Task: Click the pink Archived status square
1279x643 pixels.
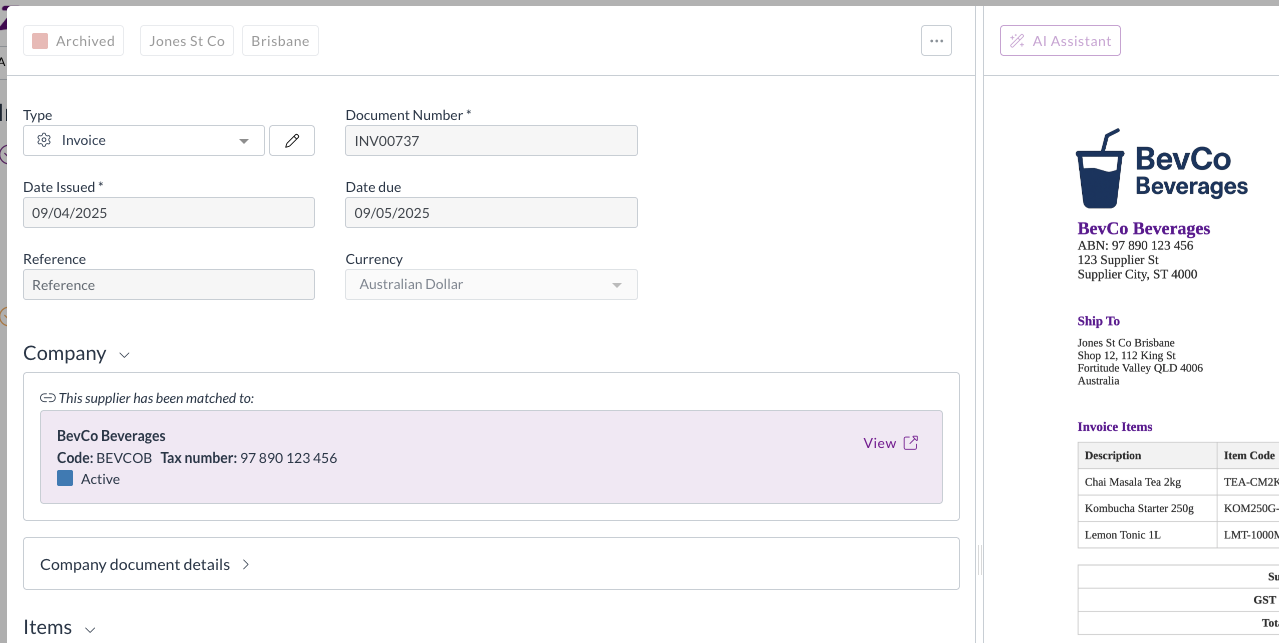Action: tap(40, 41)
